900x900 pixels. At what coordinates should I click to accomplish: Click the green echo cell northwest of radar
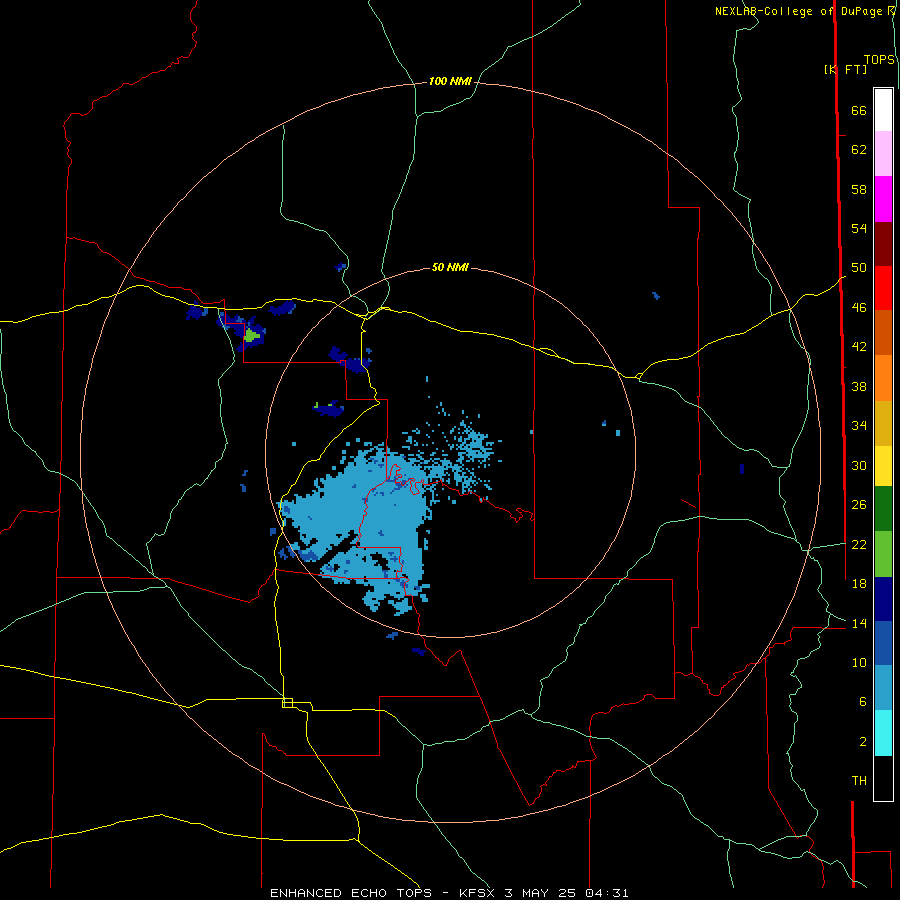[251, 335]
